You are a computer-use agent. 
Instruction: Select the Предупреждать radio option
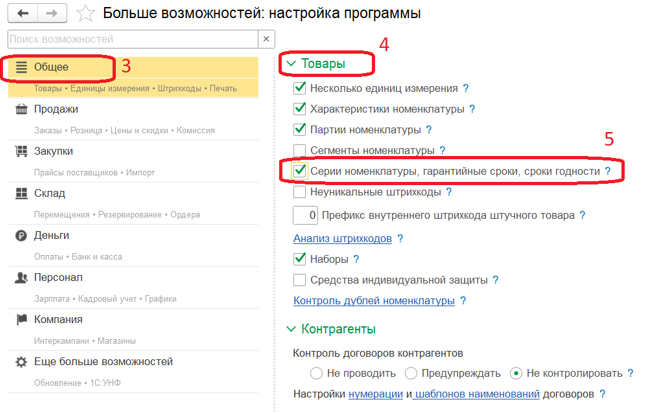point(411,373)
